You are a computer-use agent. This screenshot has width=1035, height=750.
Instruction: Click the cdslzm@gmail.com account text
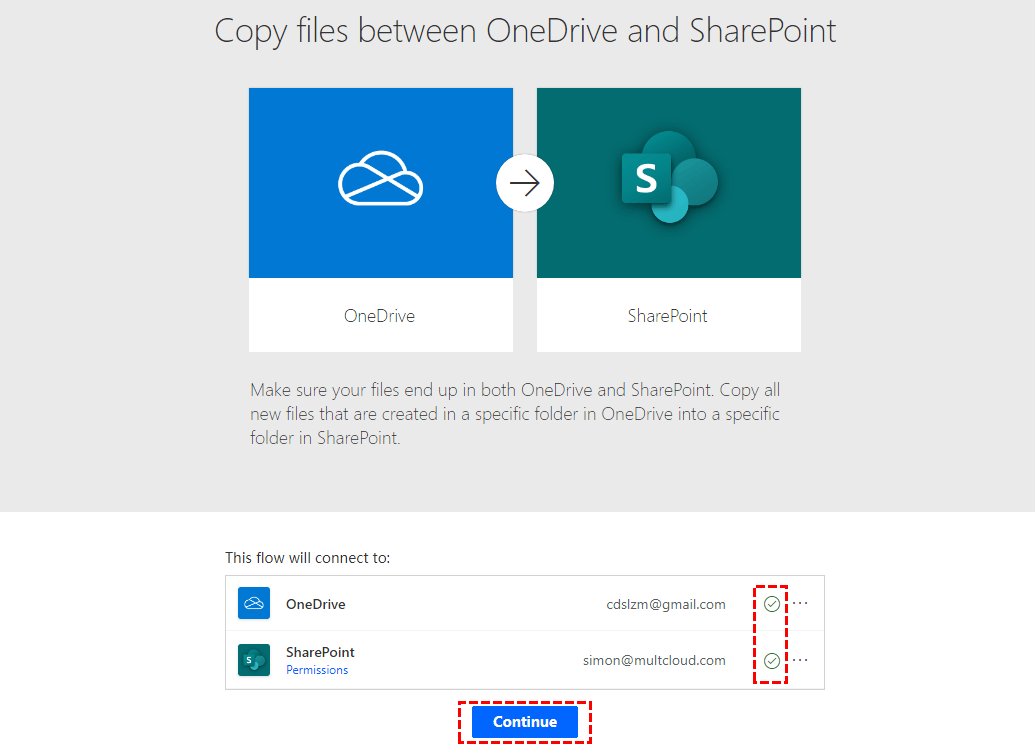(666, 604)
